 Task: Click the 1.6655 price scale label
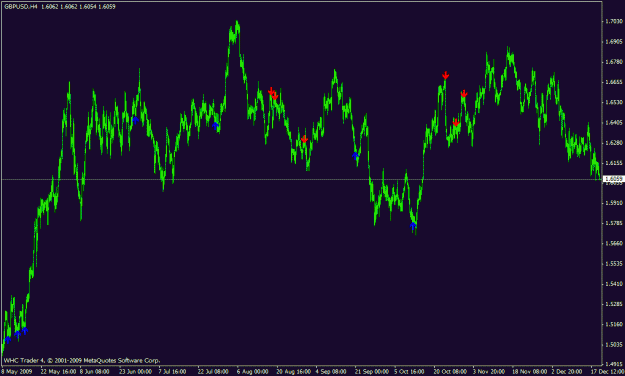click(614, 82)
